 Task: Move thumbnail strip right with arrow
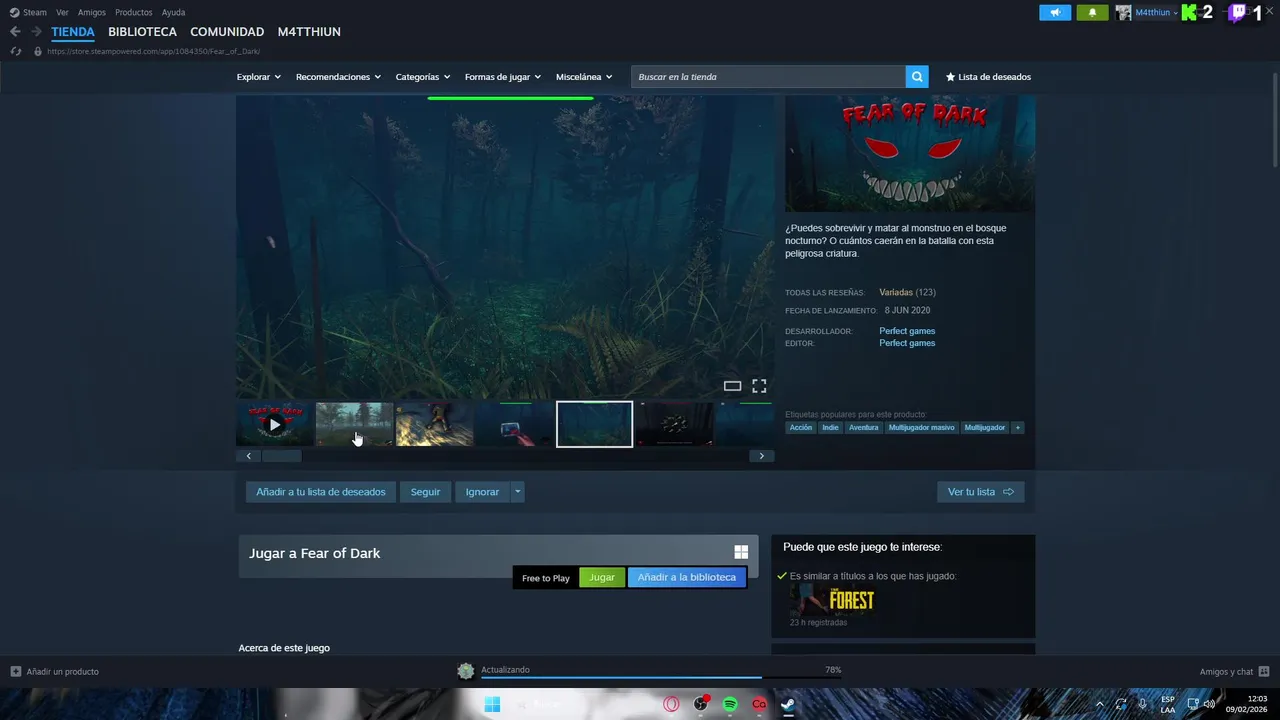(761, 456)
